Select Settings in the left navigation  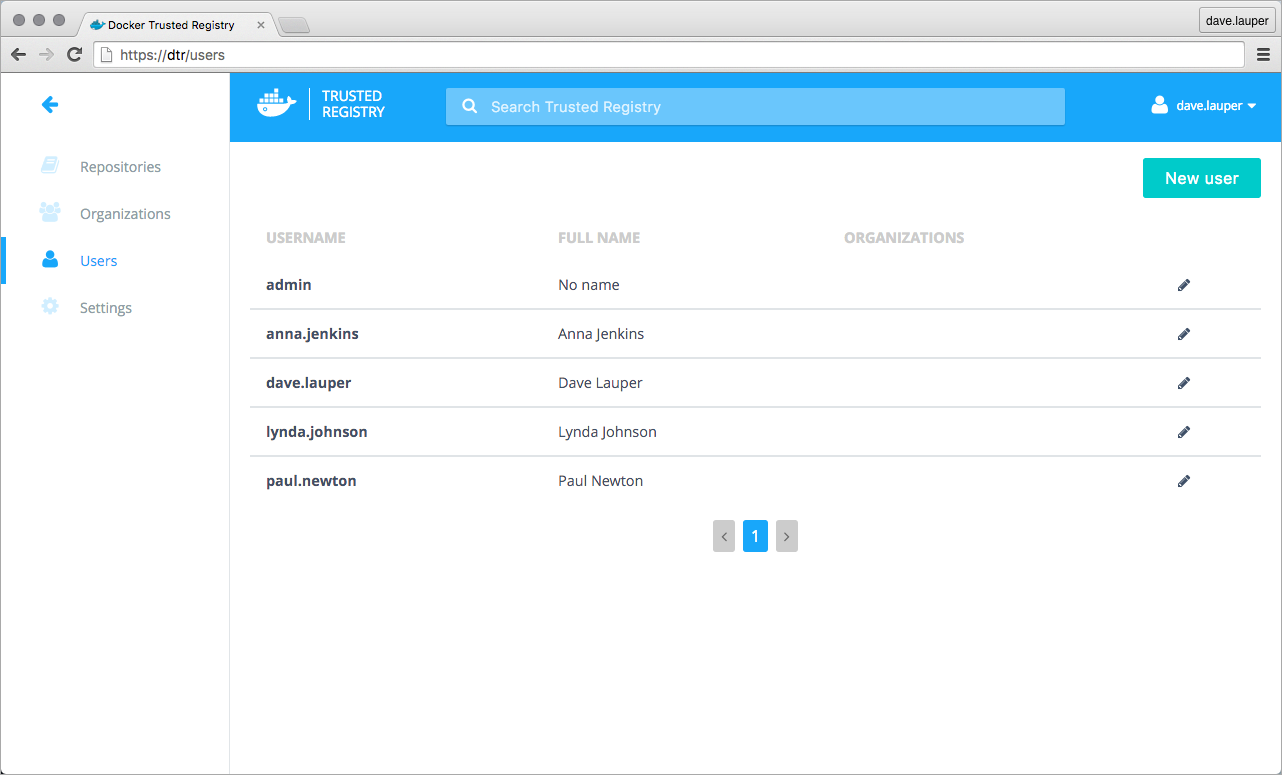tap(106, 308)
